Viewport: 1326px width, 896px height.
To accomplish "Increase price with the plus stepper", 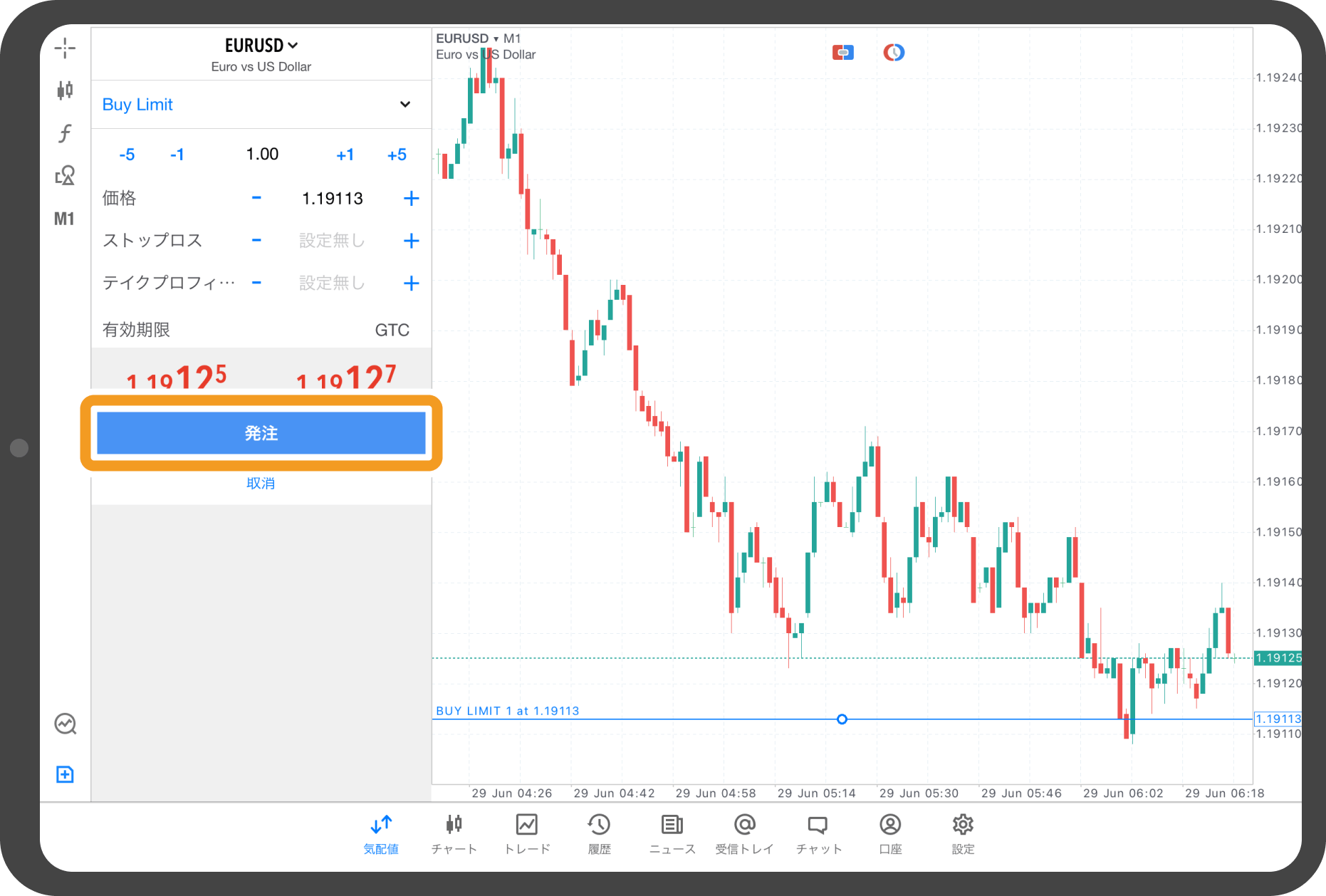I will coord(411,198).
